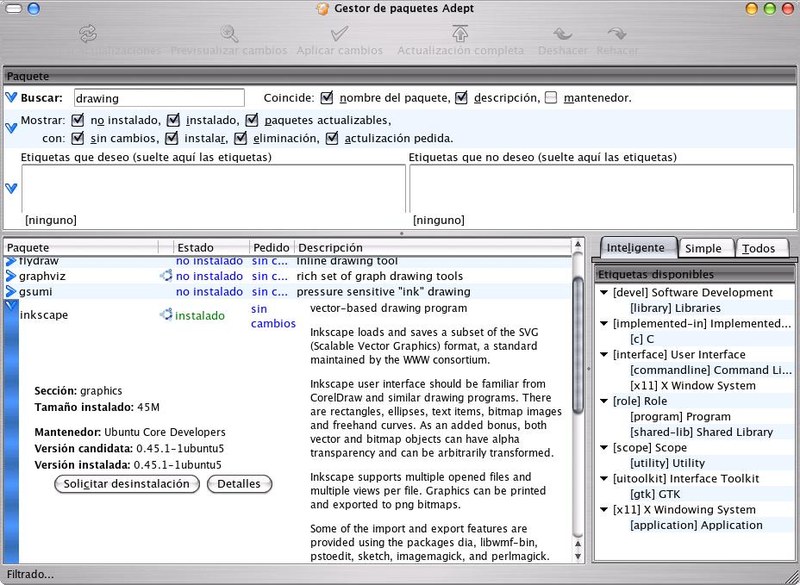Collapse the Buscar filter row chevron
The height and width of the screenshot is (585, 800).
point(11,97)
